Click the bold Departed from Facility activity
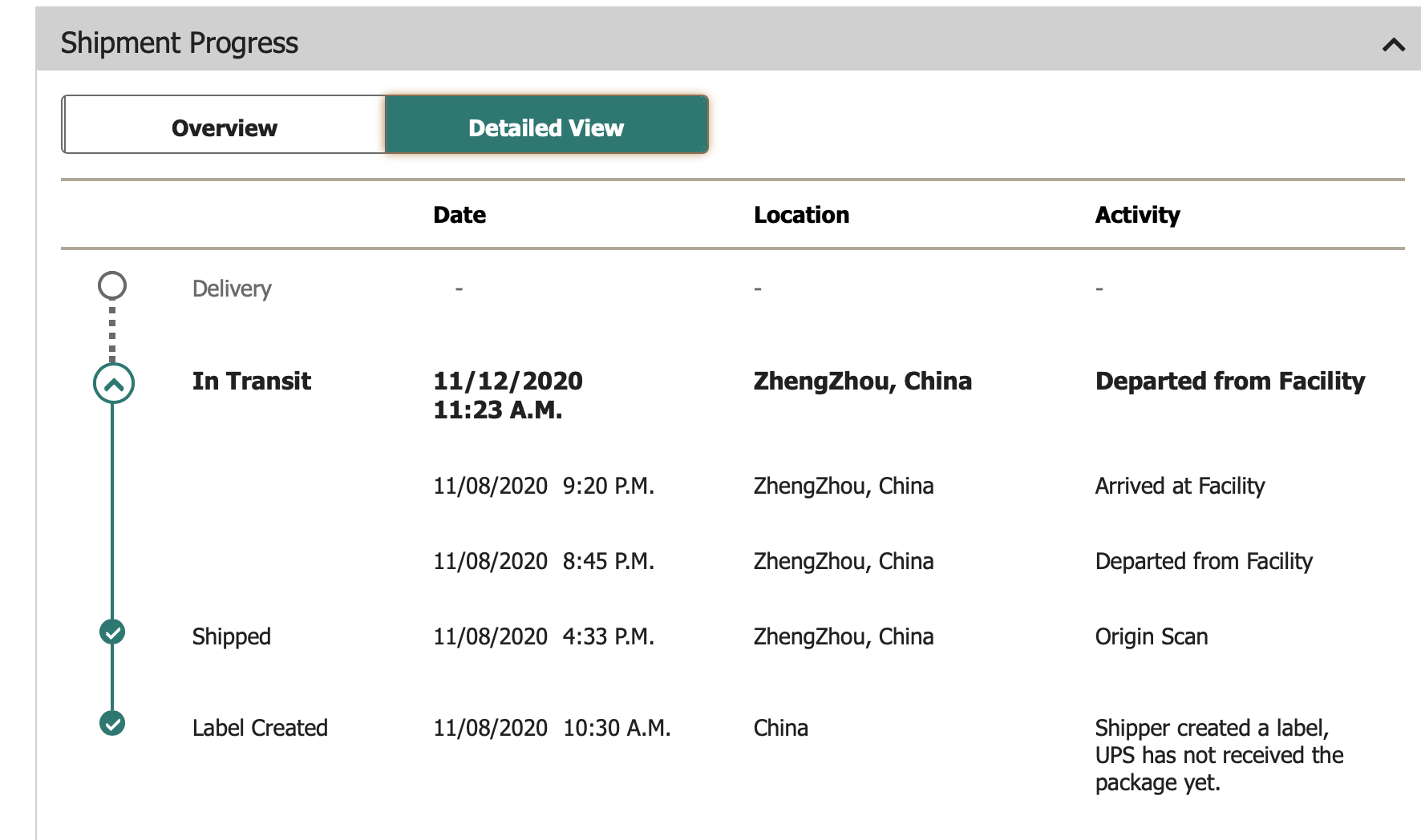 click(x=1229, y=381)
